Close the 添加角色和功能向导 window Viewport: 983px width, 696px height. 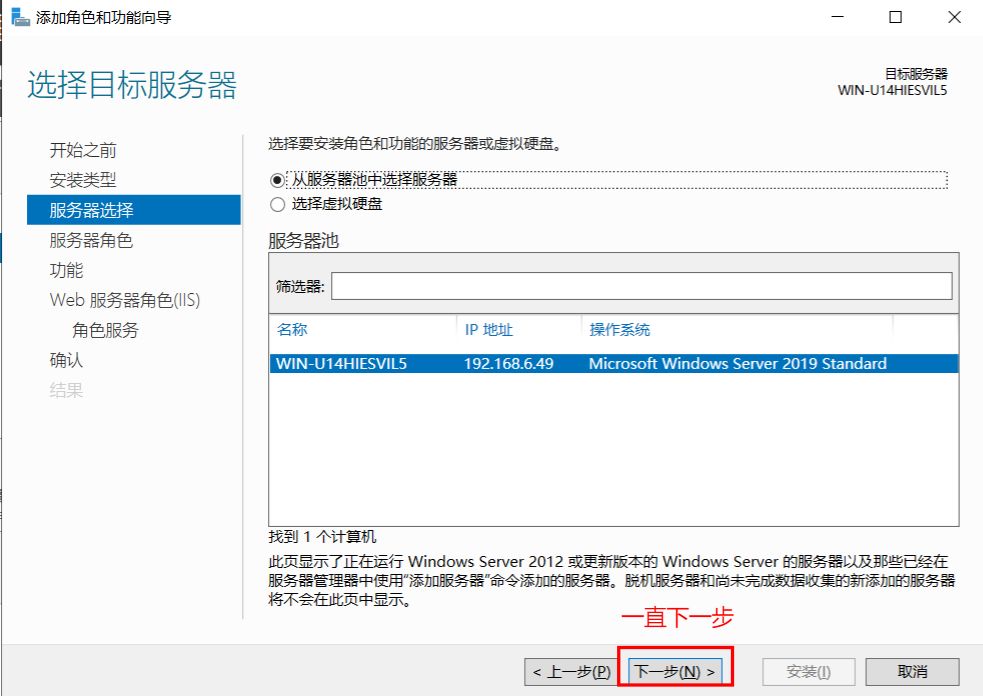(x=954, y=17)
